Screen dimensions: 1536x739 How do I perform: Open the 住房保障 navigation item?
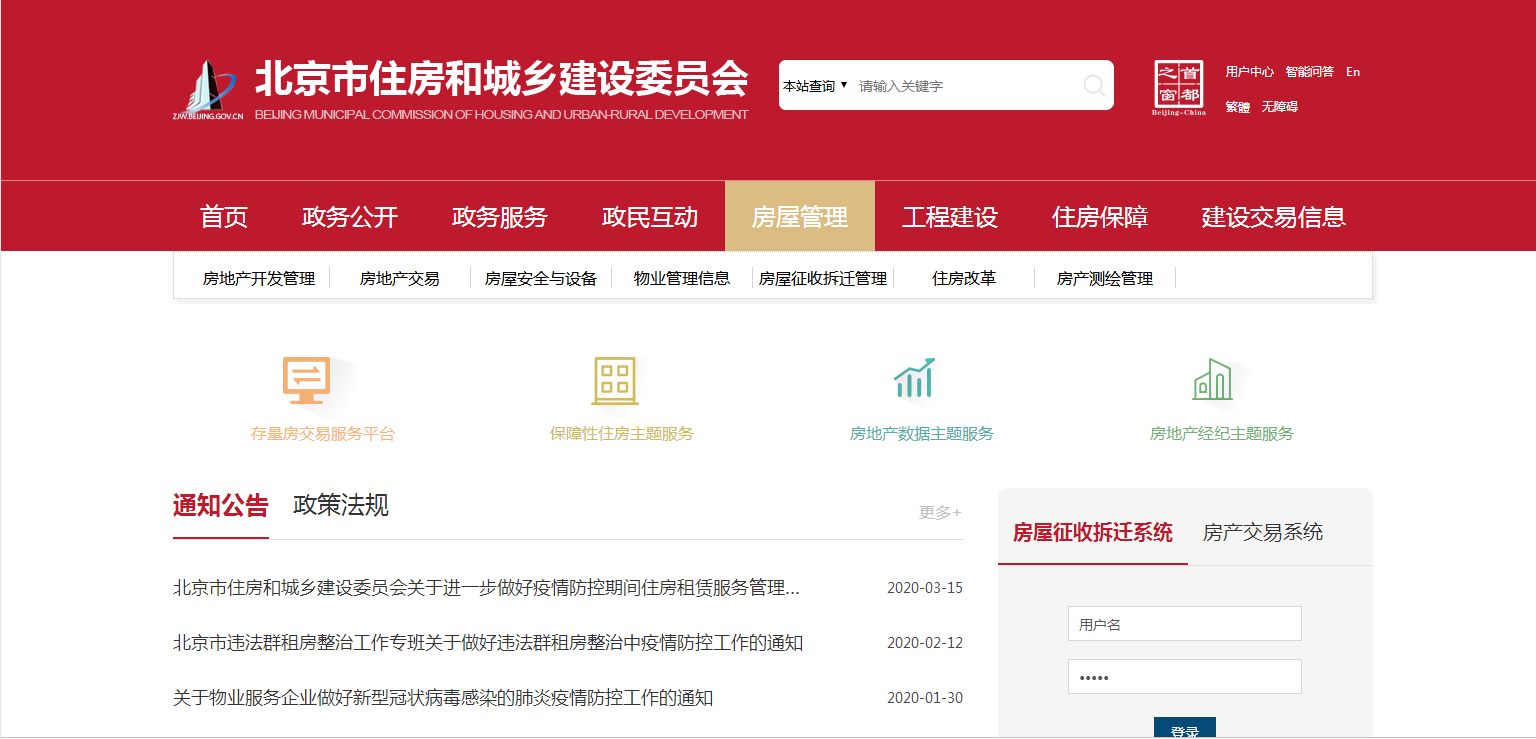point(1100,217)
